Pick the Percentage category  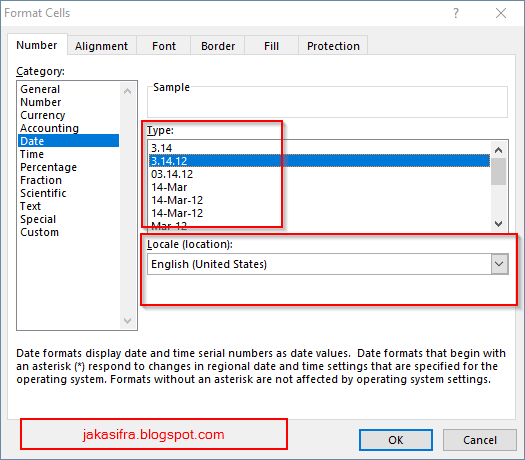(69, 167)
